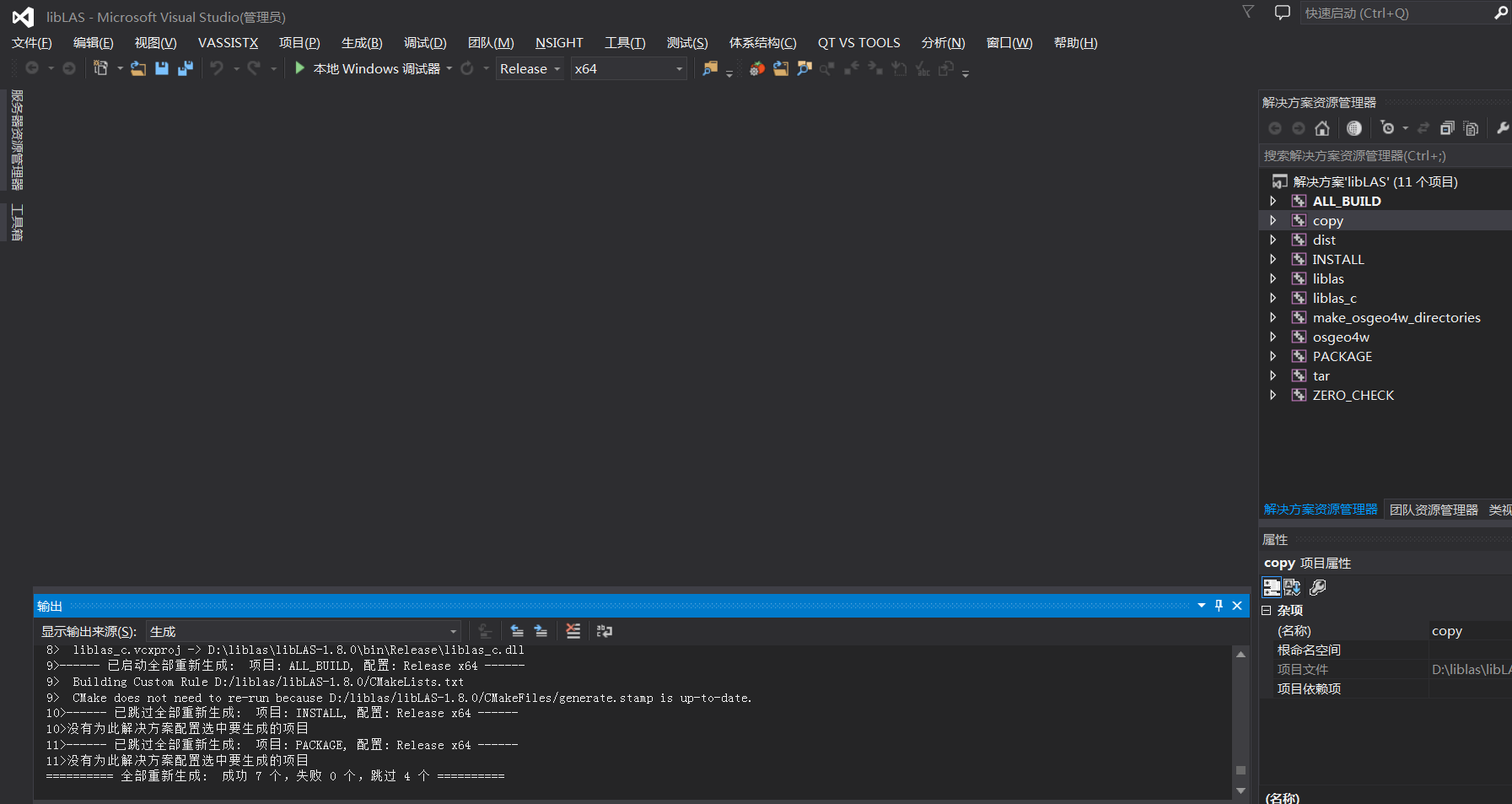Save the current file with the floppy disk icon
Screen dimensions: 1512x804
point(162,68)
